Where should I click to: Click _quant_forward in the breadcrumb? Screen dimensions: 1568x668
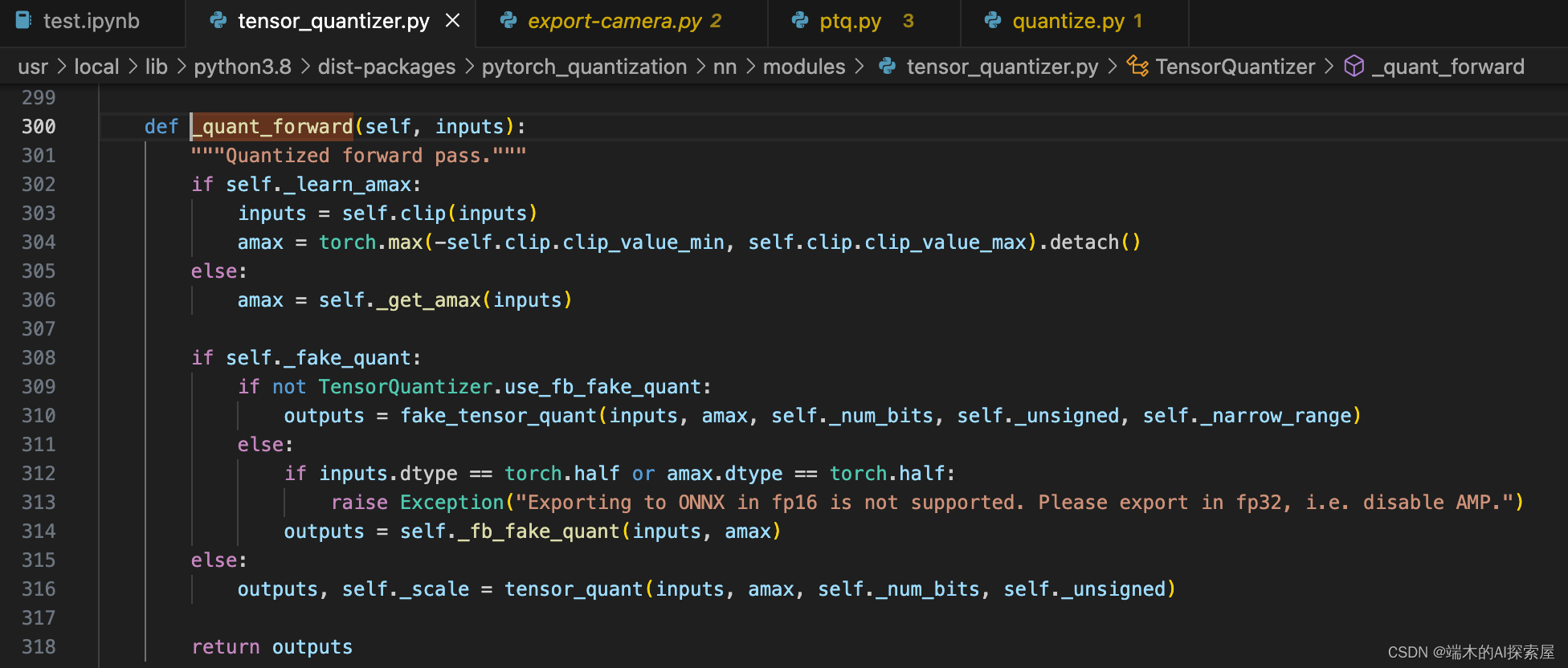[x=1448, y=67]
